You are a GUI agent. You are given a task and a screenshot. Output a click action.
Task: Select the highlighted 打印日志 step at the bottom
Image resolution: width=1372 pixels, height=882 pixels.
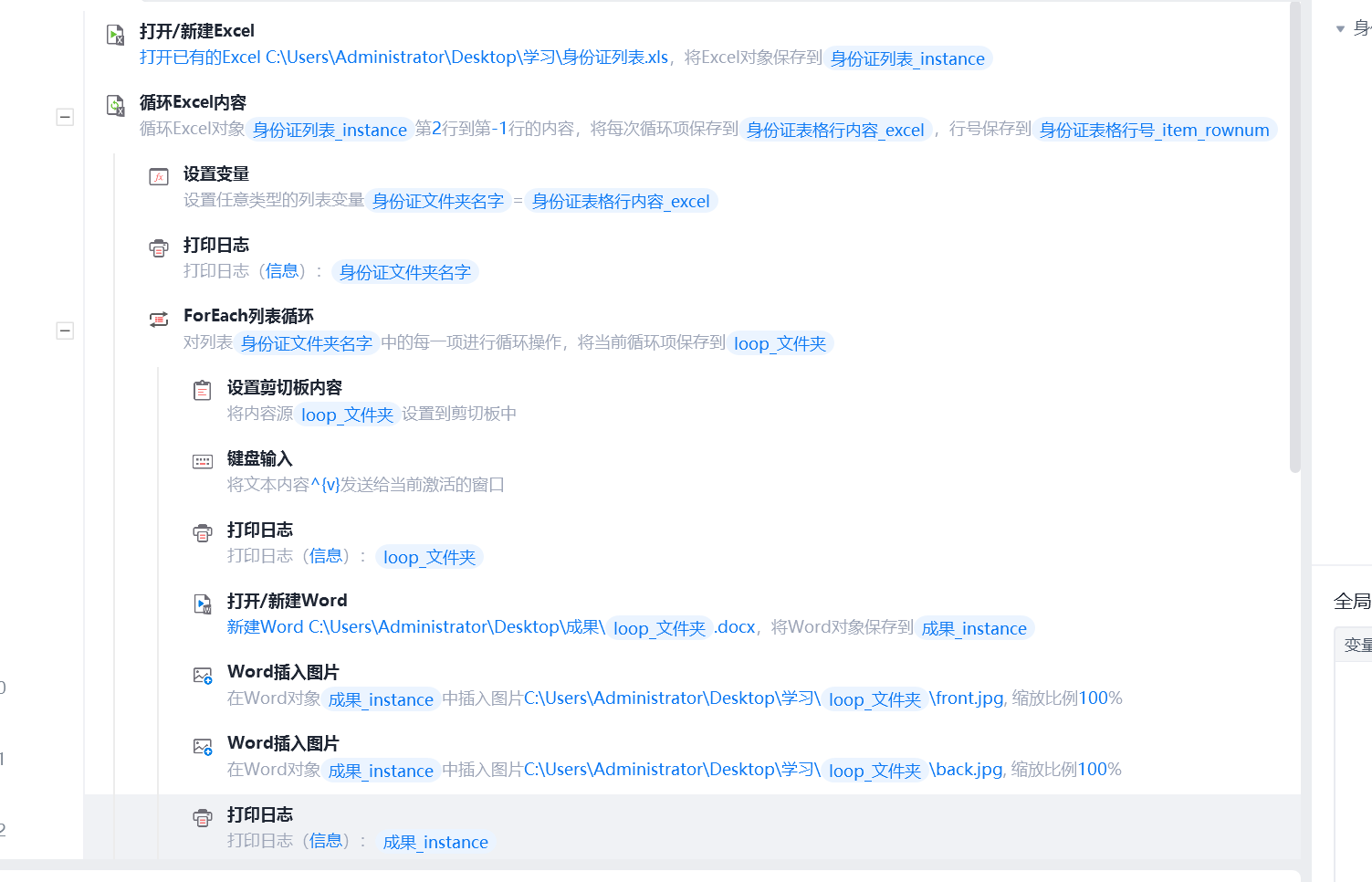(x=692, y=827)
